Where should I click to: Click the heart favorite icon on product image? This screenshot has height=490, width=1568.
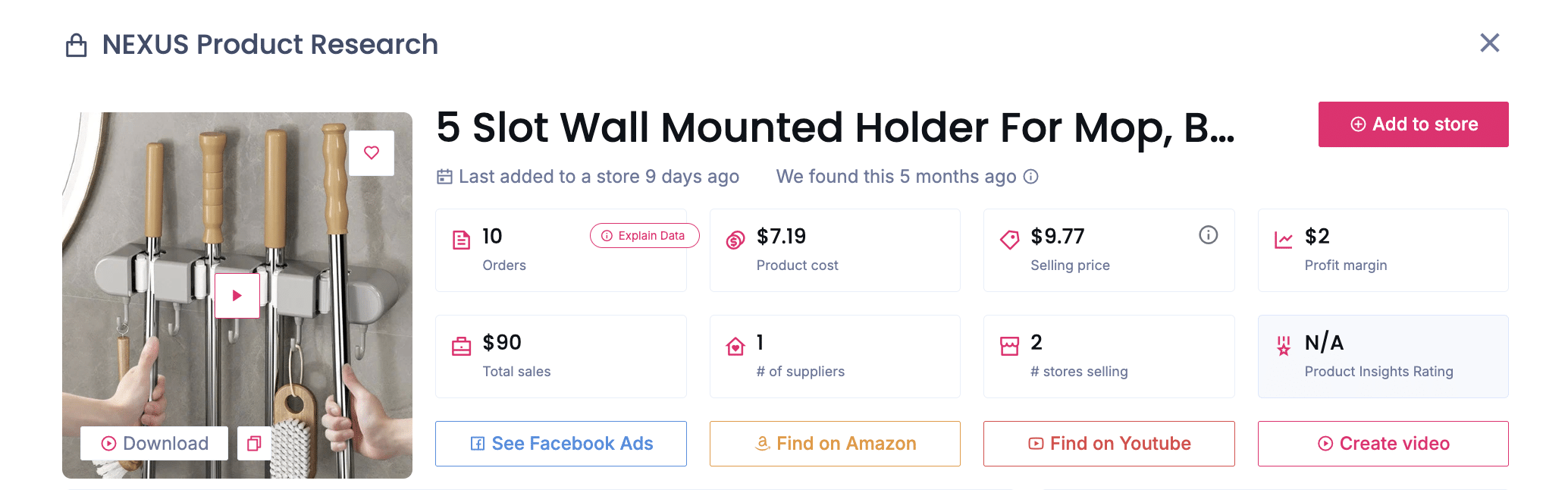coord(372,152)
